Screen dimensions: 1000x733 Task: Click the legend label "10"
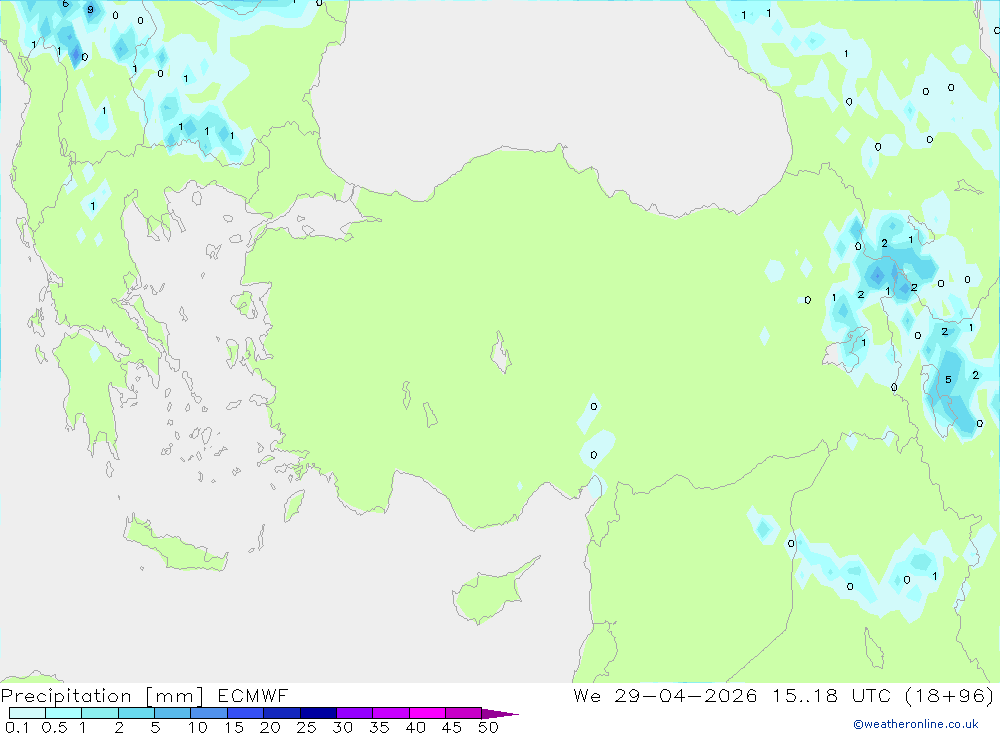197,727
